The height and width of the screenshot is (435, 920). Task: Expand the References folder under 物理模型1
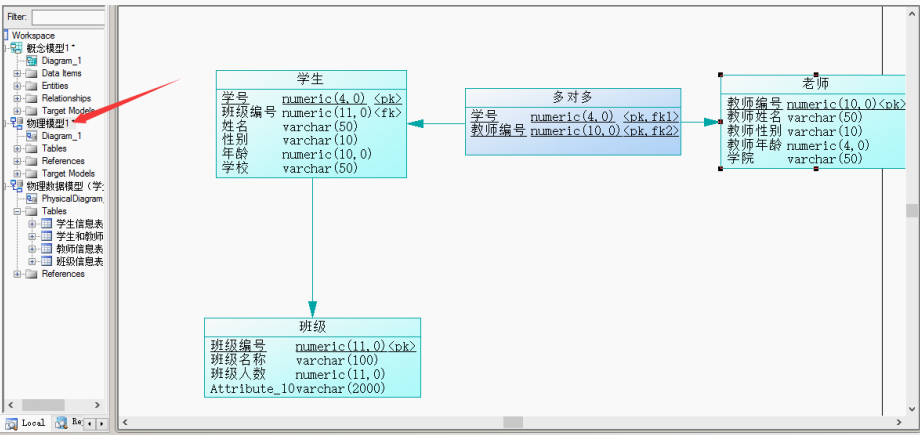click(x=17, y=161)
